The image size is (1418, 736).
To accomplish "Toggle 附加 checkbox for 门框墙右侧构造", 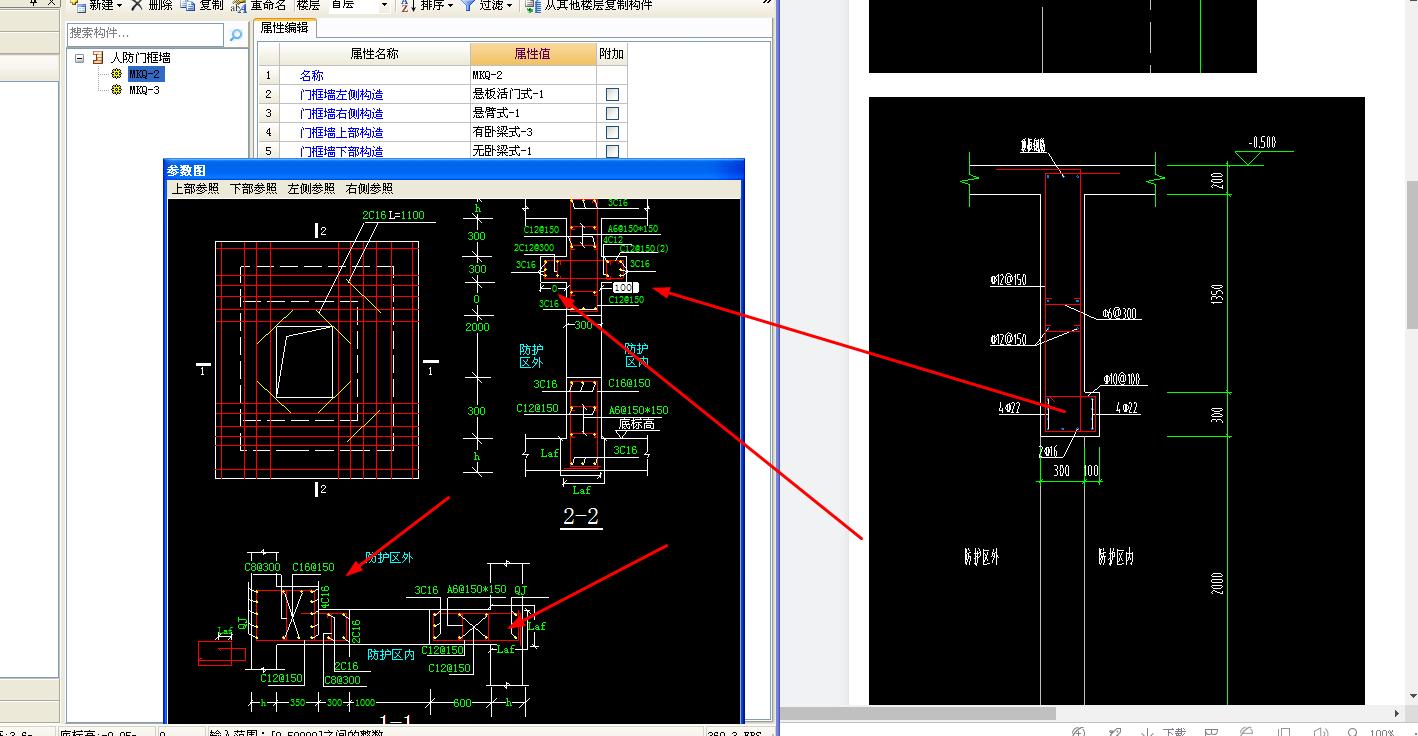I will [x=612, y=113].
